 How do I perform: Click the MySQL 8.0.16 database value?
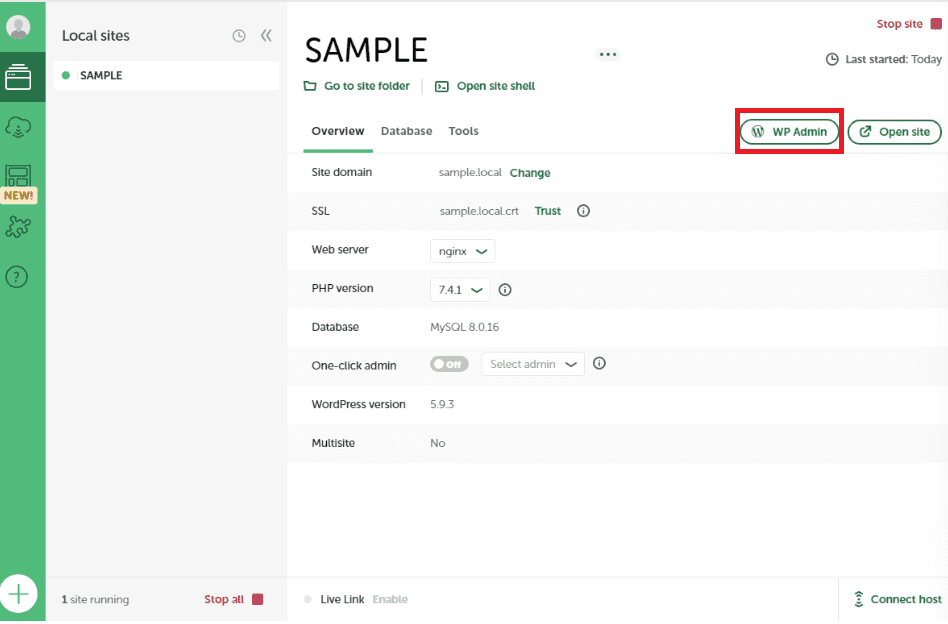pyautogui.click(x=464, y=327)
